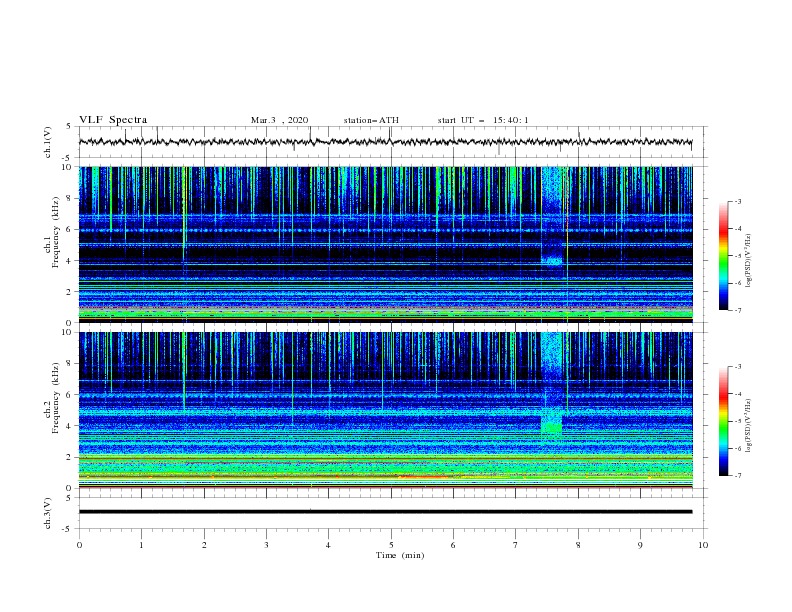
Task: Click the "5" tick on ch.1(V) axis
Action: click(69, 126)
